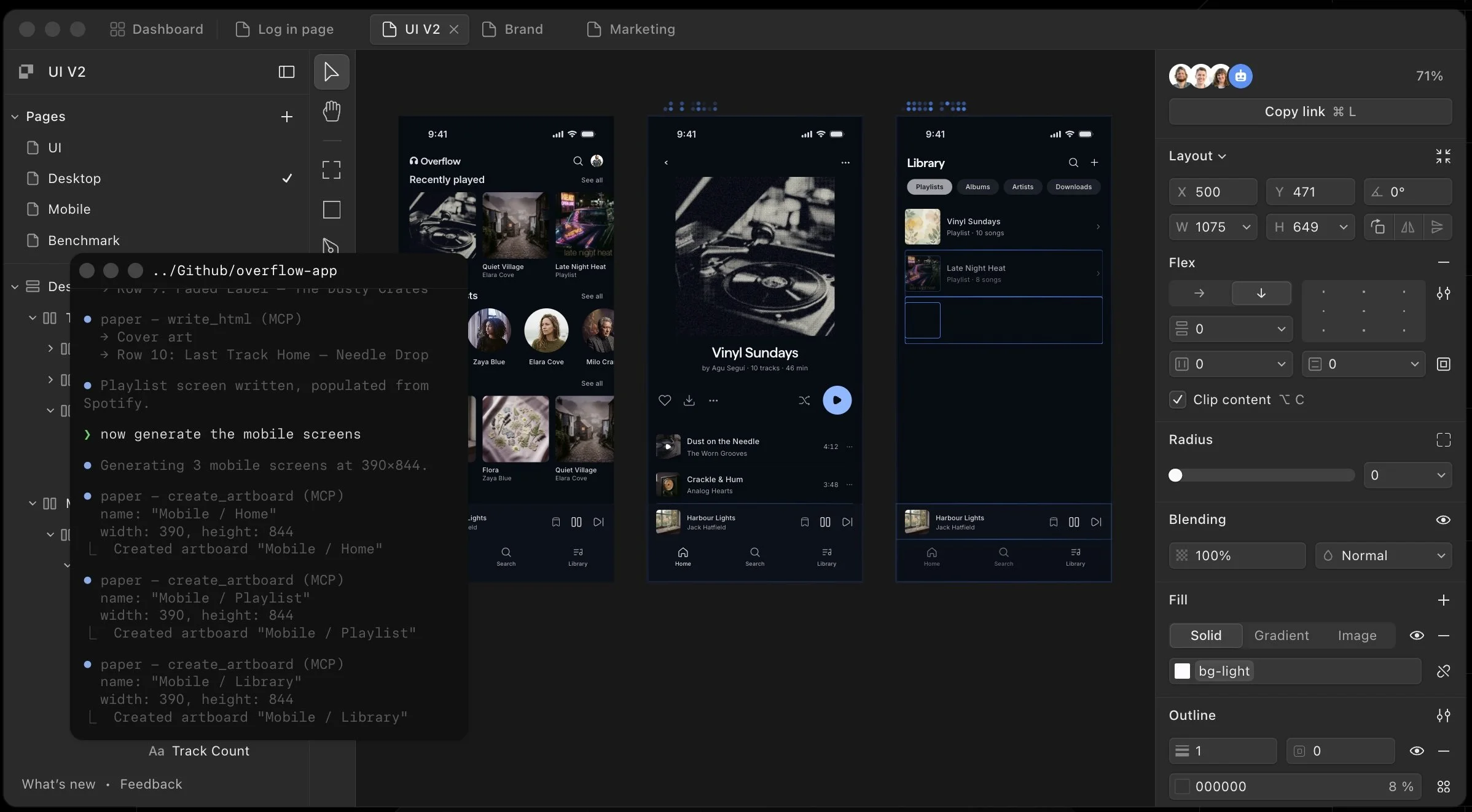Screen dimensions: 1472x812
Task: Detach the bg-light fill variable
Action: [x=1443, y=671]
